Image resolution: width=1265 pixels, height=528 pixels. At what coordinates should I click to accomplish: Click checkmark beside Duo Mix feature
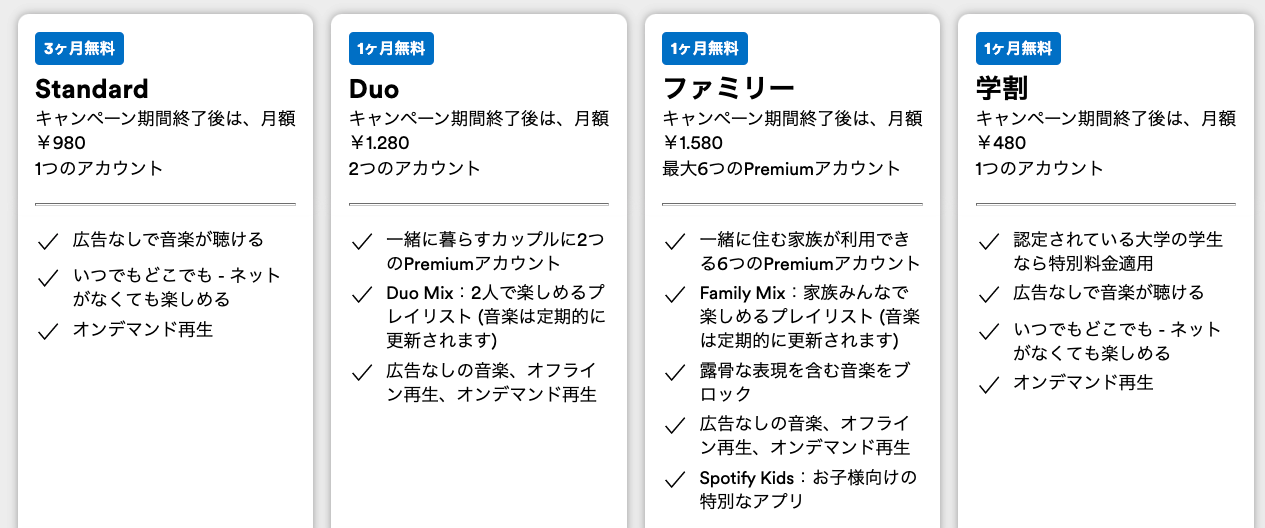pos(362,295)
